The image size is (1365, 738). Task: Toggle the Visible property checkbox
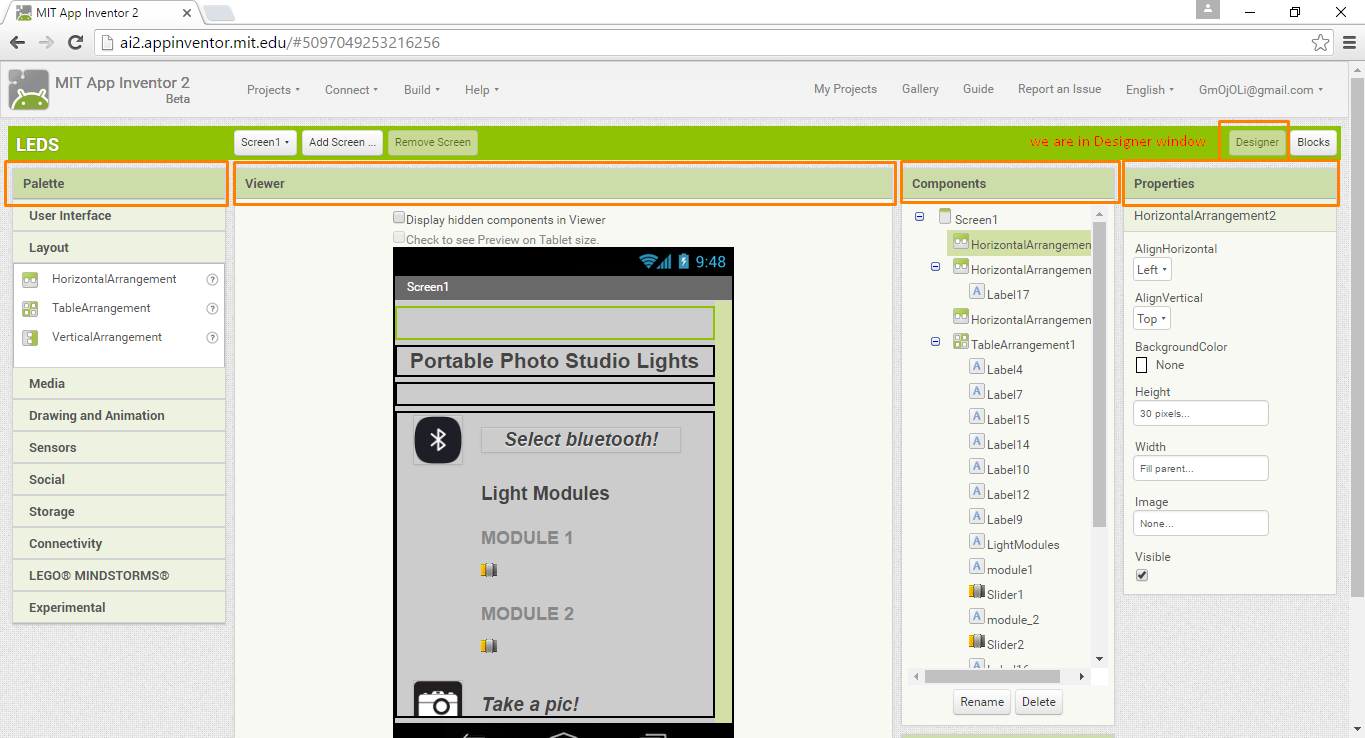1142,575
